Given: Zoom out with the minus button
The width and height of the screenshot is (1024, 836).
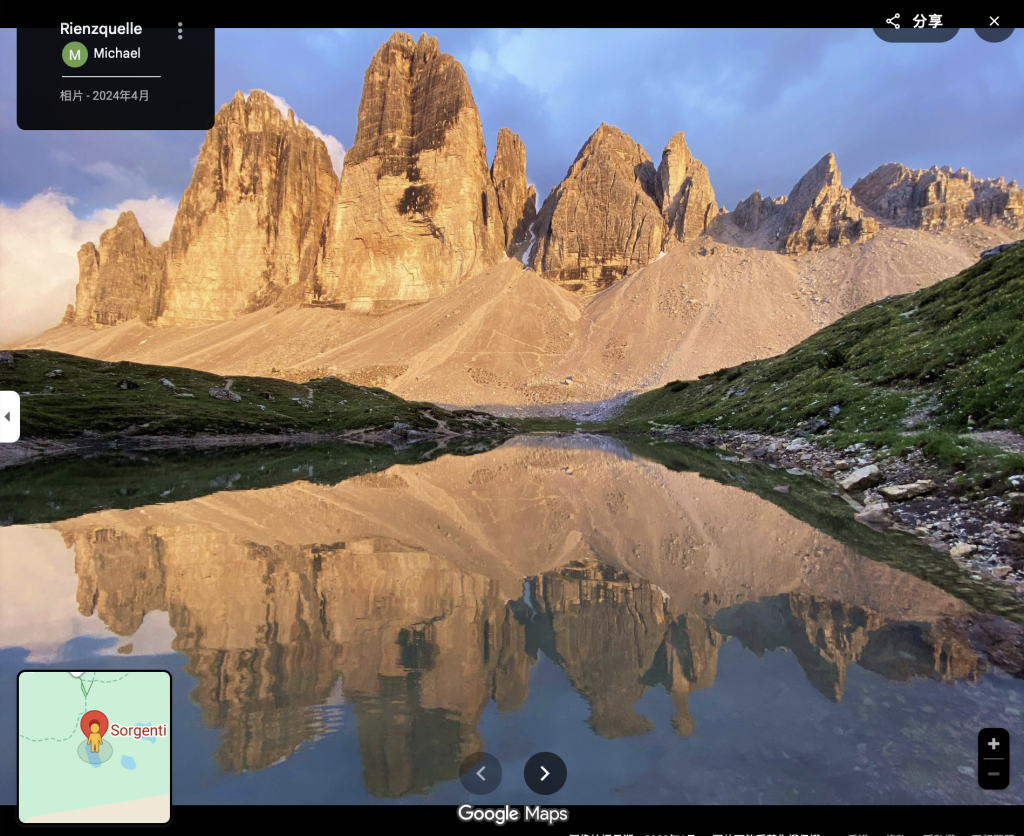Looking at the screenshot, I should [x=993, y=774].
